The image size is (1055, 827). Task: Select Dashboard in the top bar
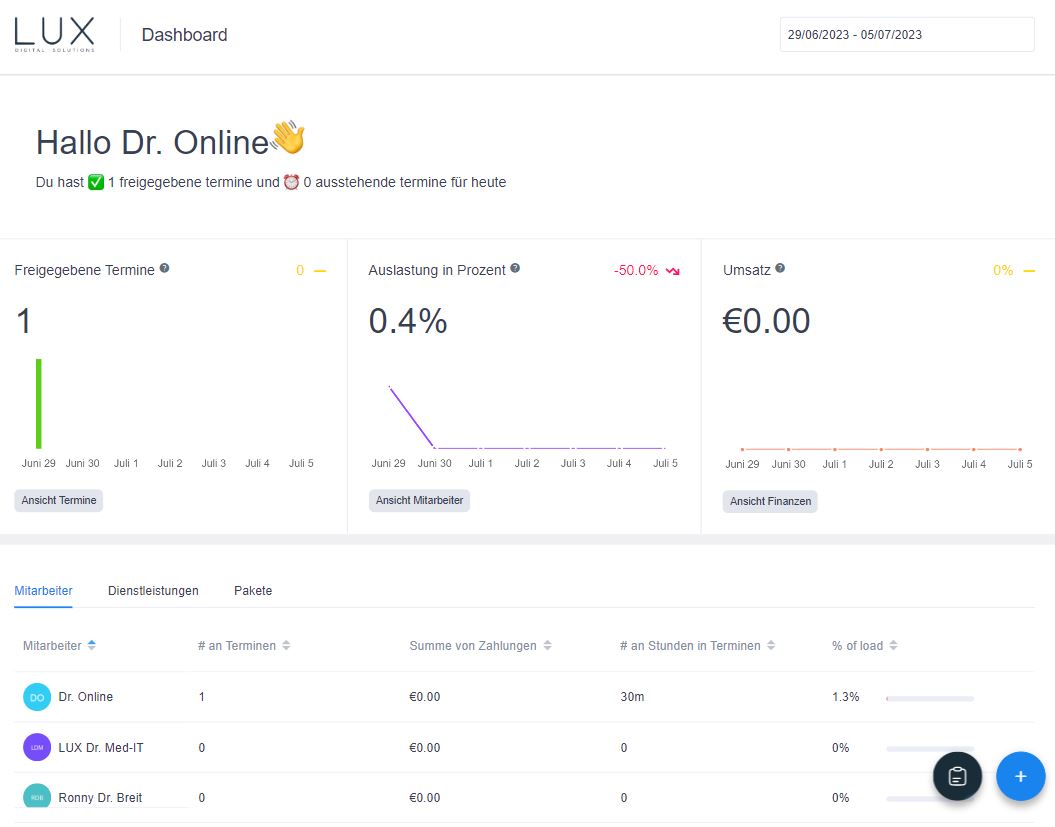tap(184, 34)
